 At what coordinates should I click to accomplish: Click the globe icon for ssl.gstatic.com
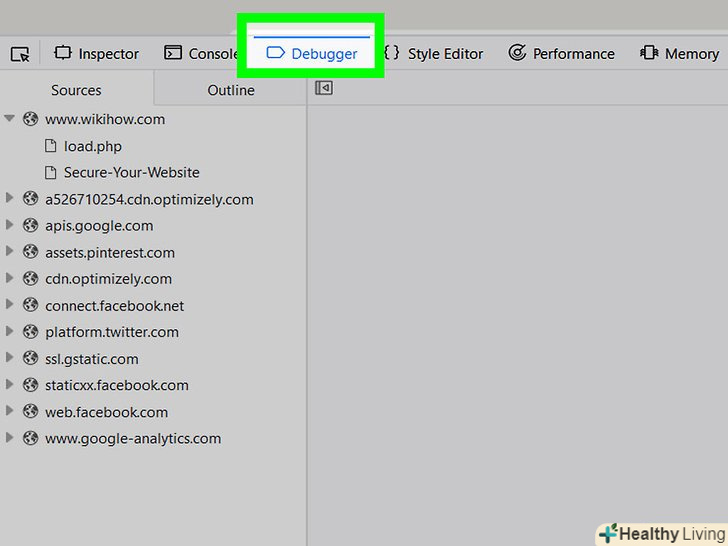(31, 358)
